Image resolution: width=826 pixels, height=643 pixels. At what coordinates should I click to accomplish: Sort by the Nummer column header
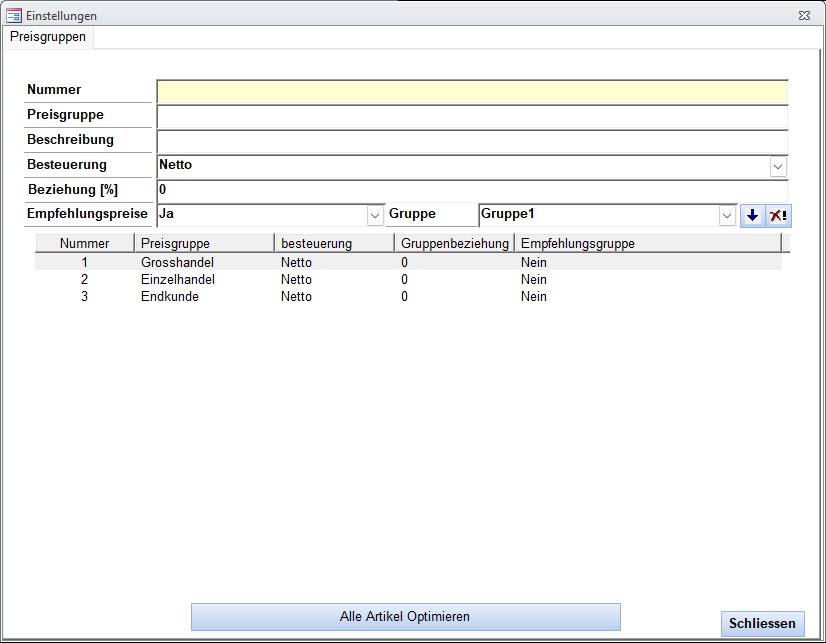click(84, 243)
